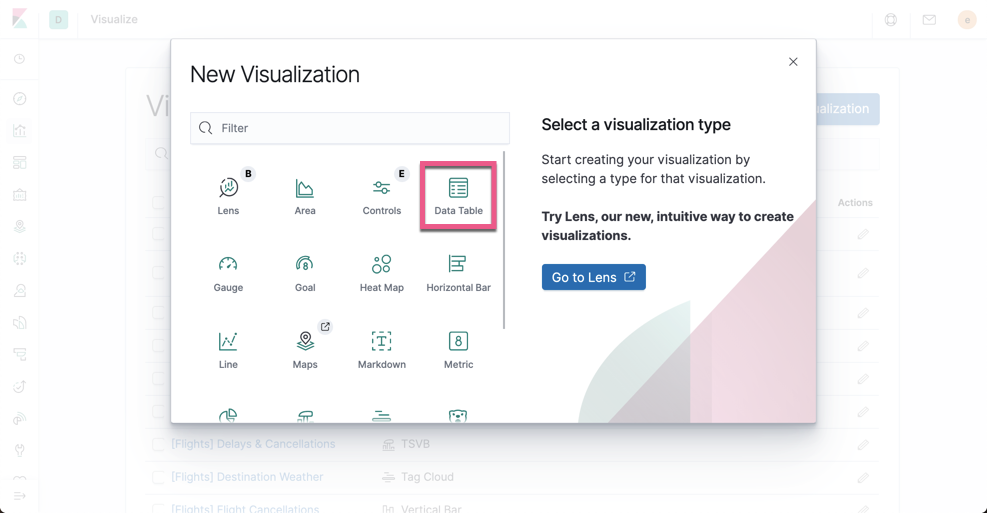Tick checkbox for [Flights] Delays & Cancellations
987x513 pixels.
coord(159,444)
